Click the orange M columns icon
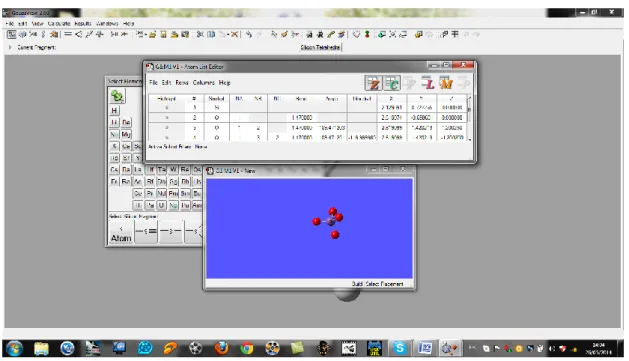Screen dimensions: 629x361 [446, 83]
